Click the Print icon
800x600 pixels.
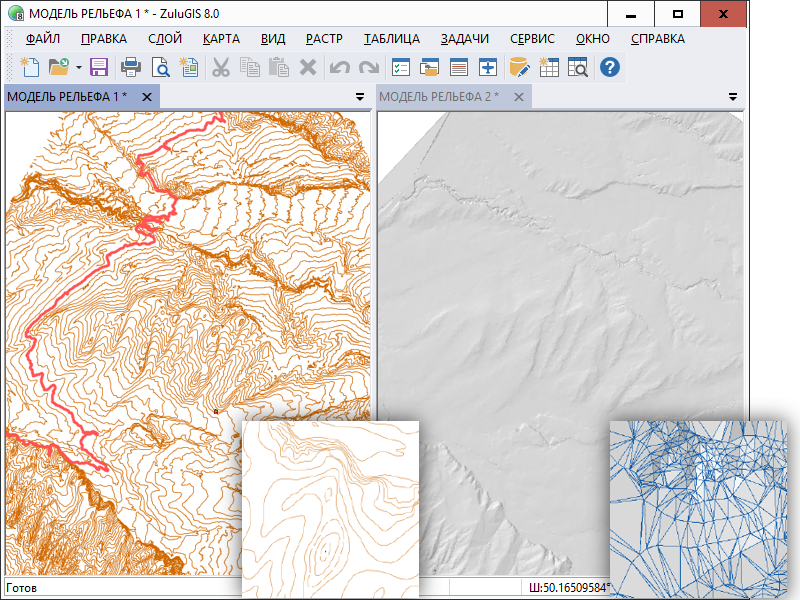130,67
